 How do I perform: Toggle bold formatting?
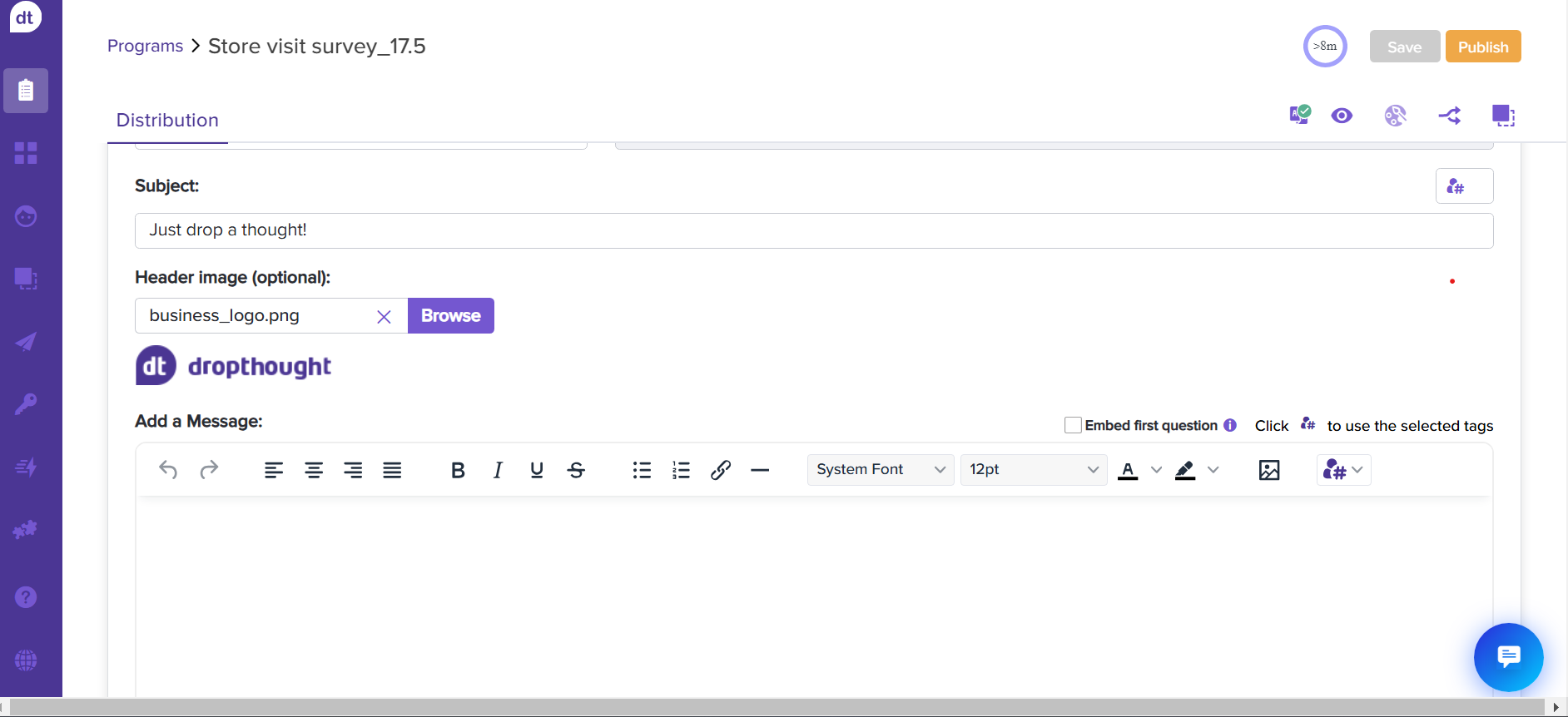point(458,470)
